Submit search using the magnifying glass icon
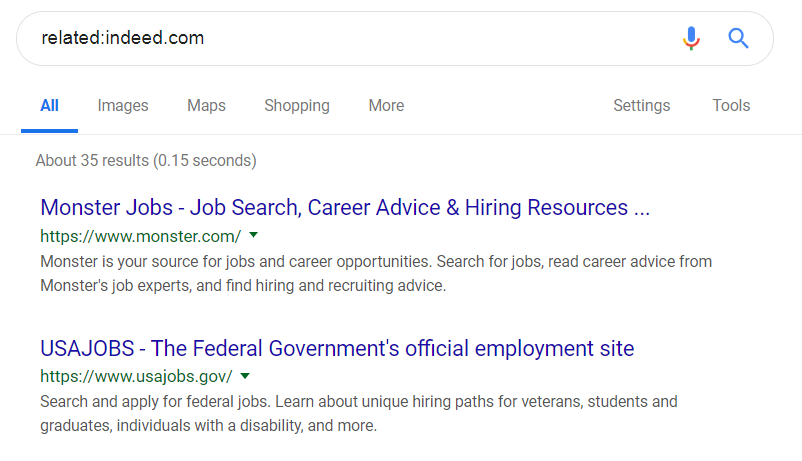Image resolution: width=802 pixels, height=461 pixels. tap(738, 38)
